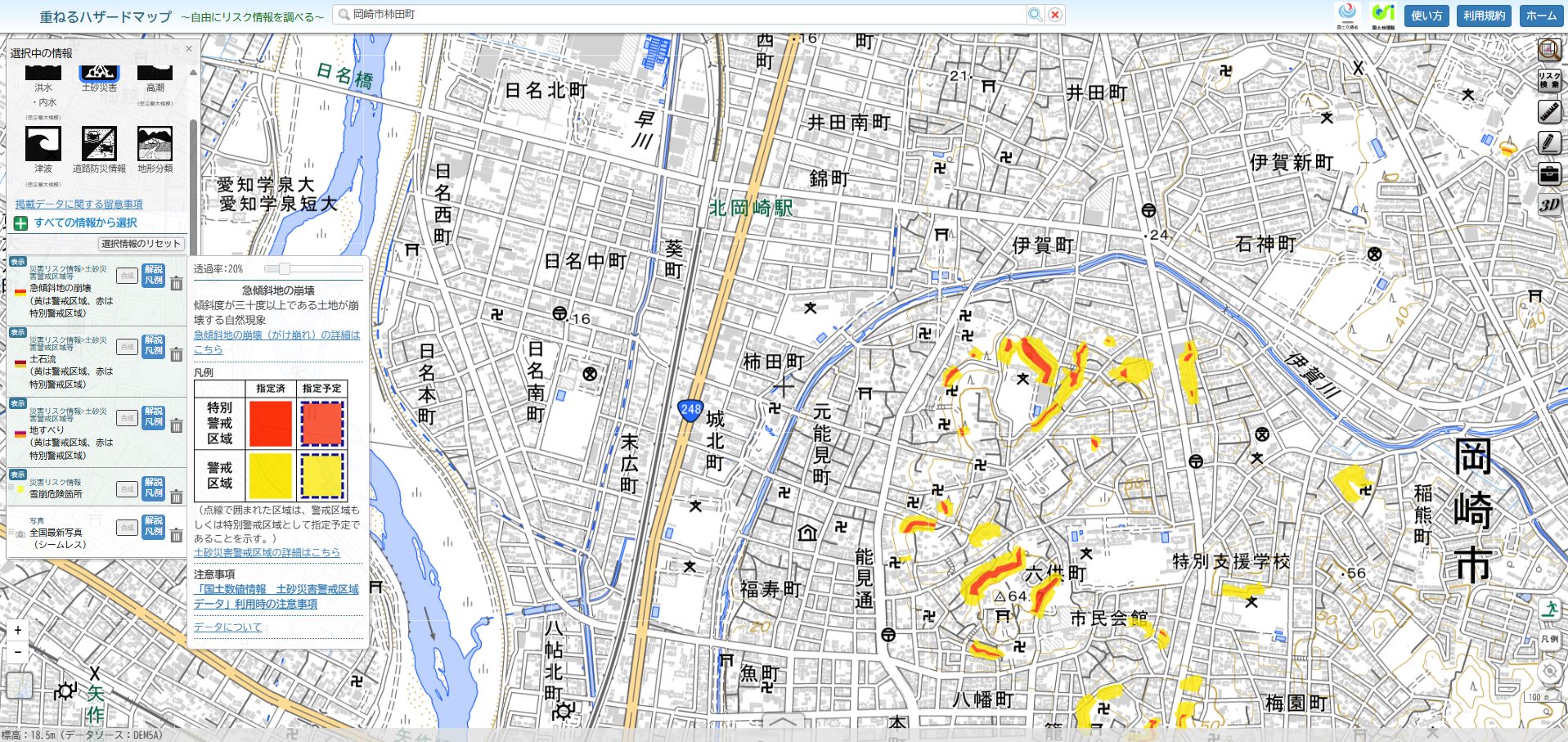Toggle 表示 visibility for 地すべり layer
Screen dimensions: 1568x742
17,403
